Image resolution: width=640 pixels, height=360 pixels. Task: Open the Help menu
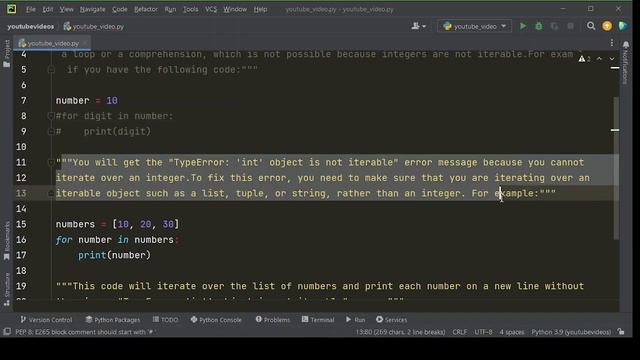pos(260,9)
